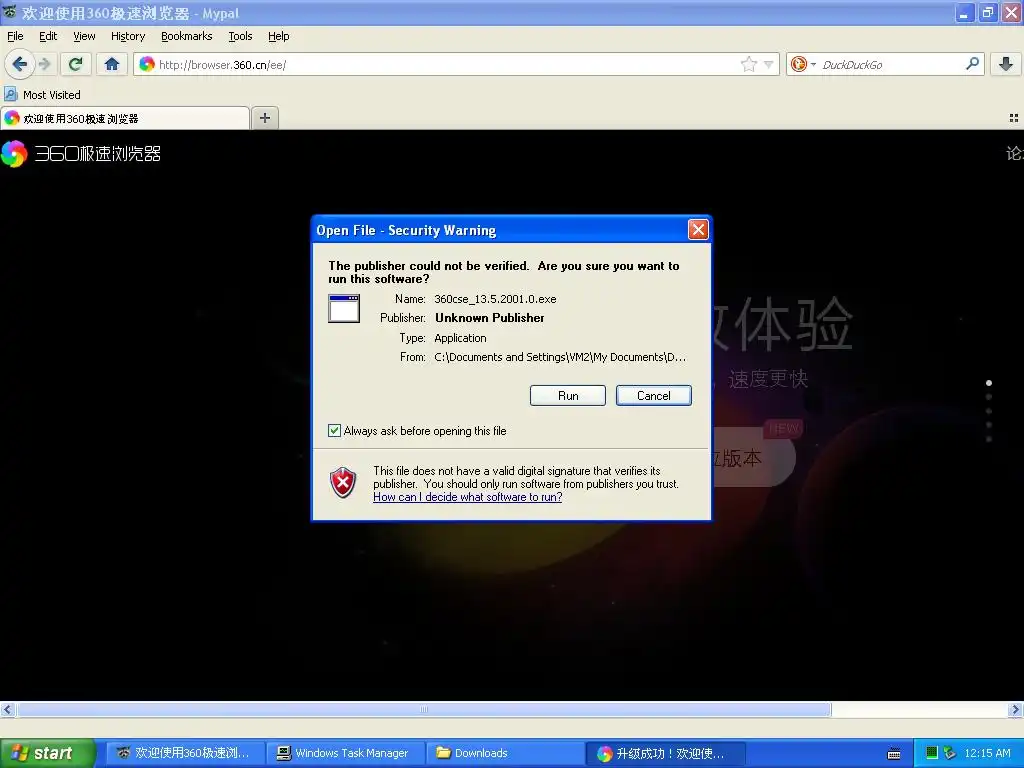
Task: Click Run in the Security Warning dialog
Action: 568,396
